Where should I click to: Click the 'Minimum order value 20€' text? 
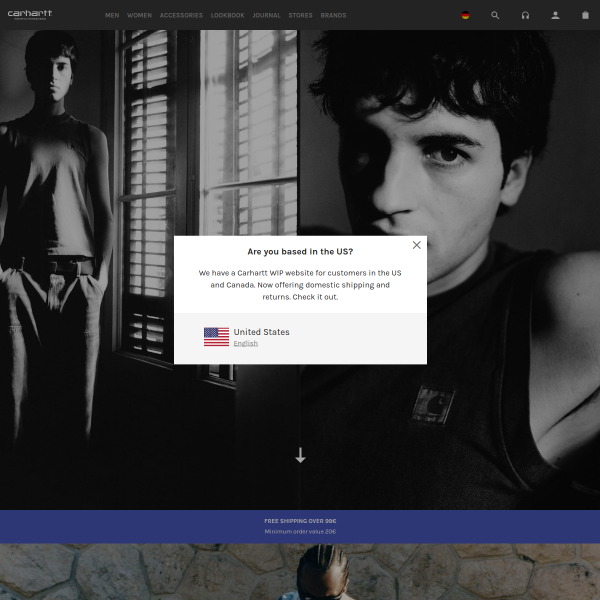pyautogui.click(x=300, y=532)
